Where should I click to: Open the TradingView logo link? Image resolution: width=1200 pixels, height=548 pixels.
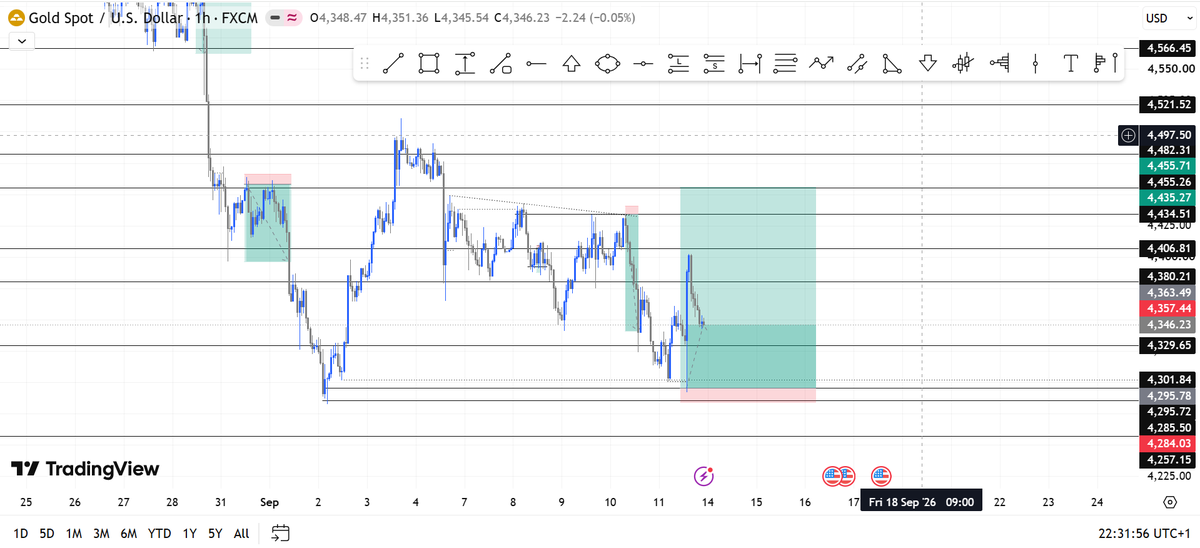pos(85,469)
